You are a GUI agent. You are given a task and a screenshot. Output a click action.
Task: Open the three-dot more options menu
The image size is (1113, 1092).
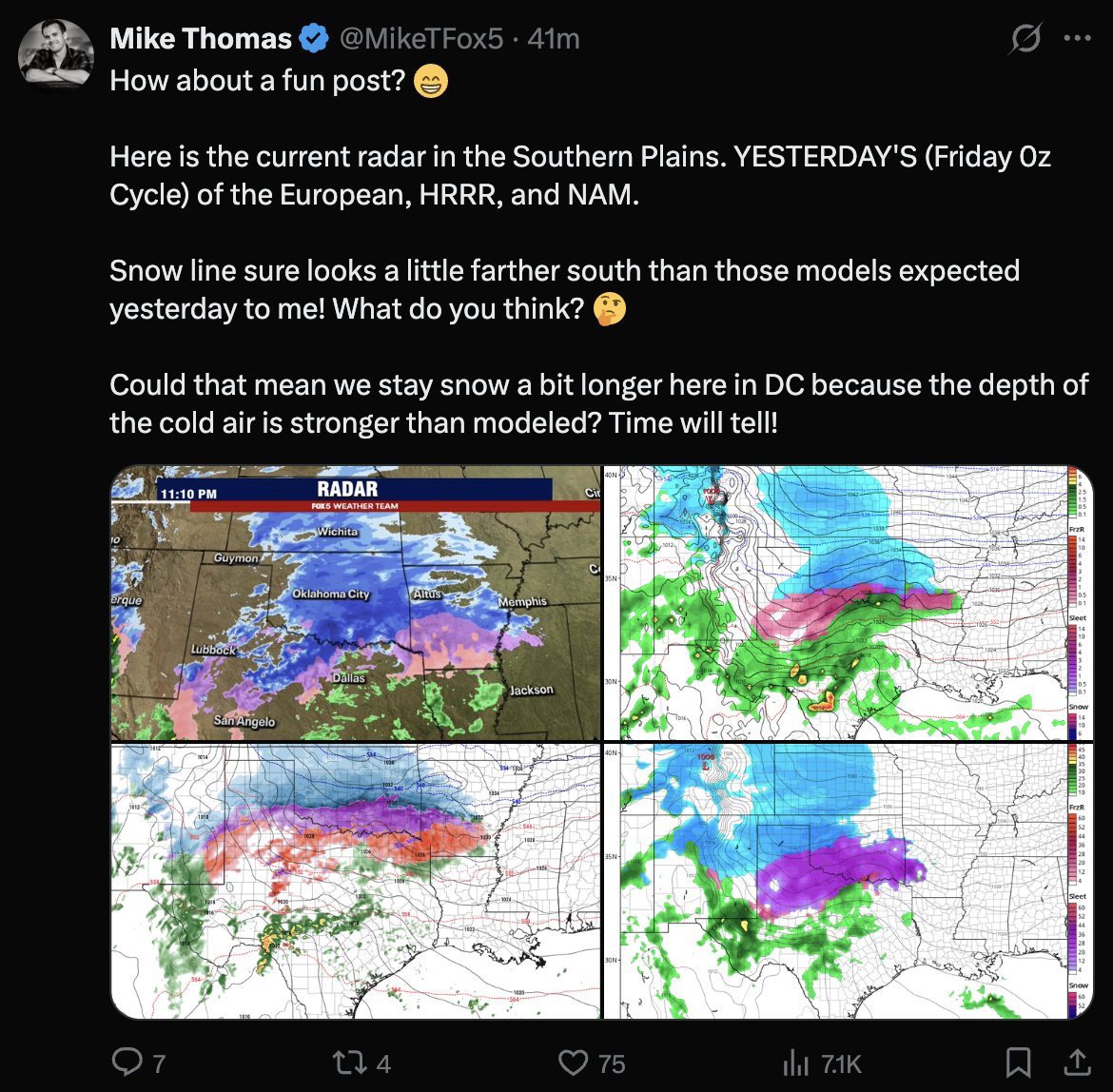(x=1078, y=39)
